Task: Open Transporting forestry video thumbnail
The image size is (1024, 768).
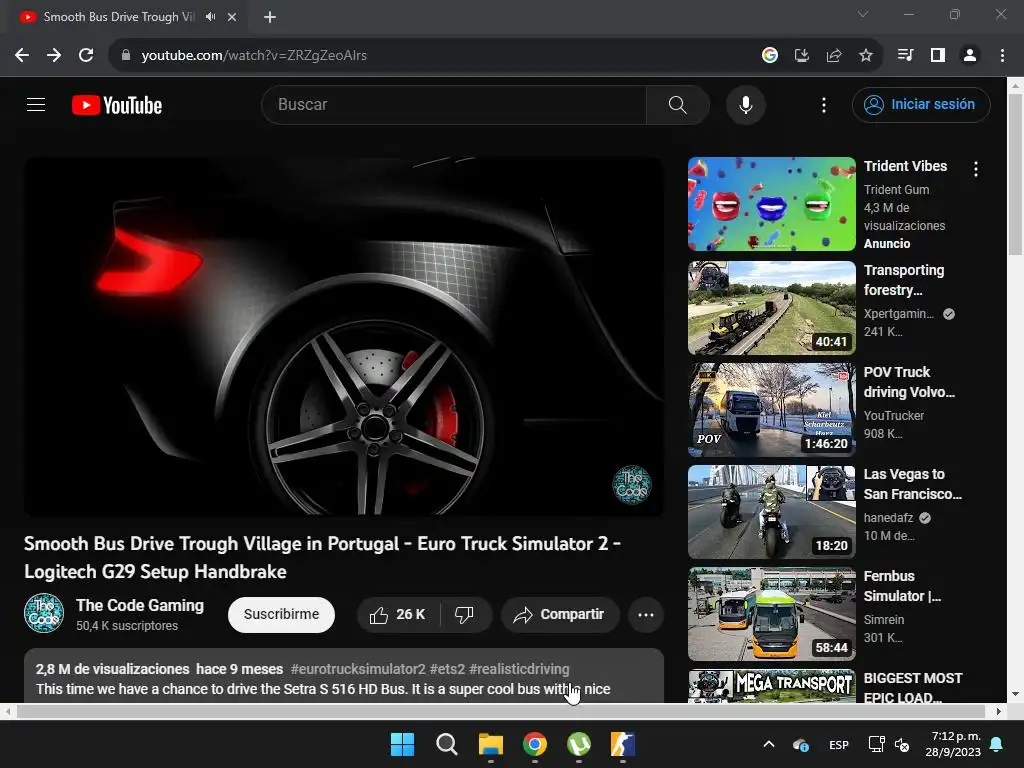Action: 771,308
